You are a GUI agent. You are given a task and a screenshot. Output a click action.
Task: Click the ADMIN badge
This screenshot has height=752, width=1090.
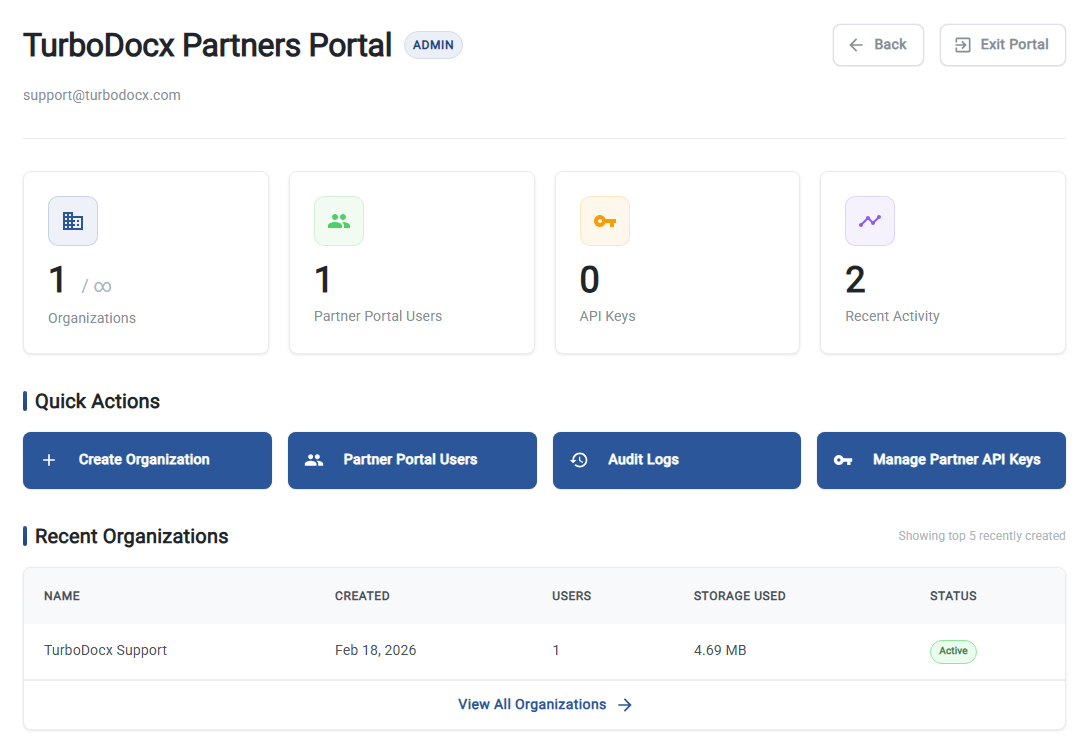point(433,45)
